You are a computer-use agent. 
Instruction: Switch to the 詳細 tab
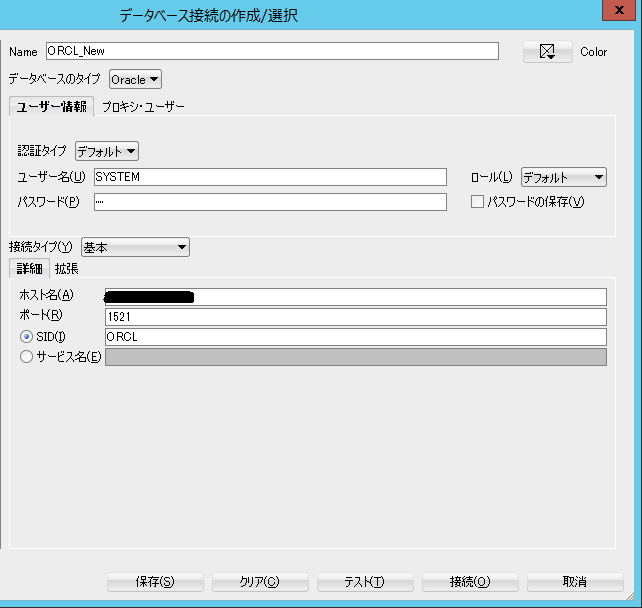point(29,269)
